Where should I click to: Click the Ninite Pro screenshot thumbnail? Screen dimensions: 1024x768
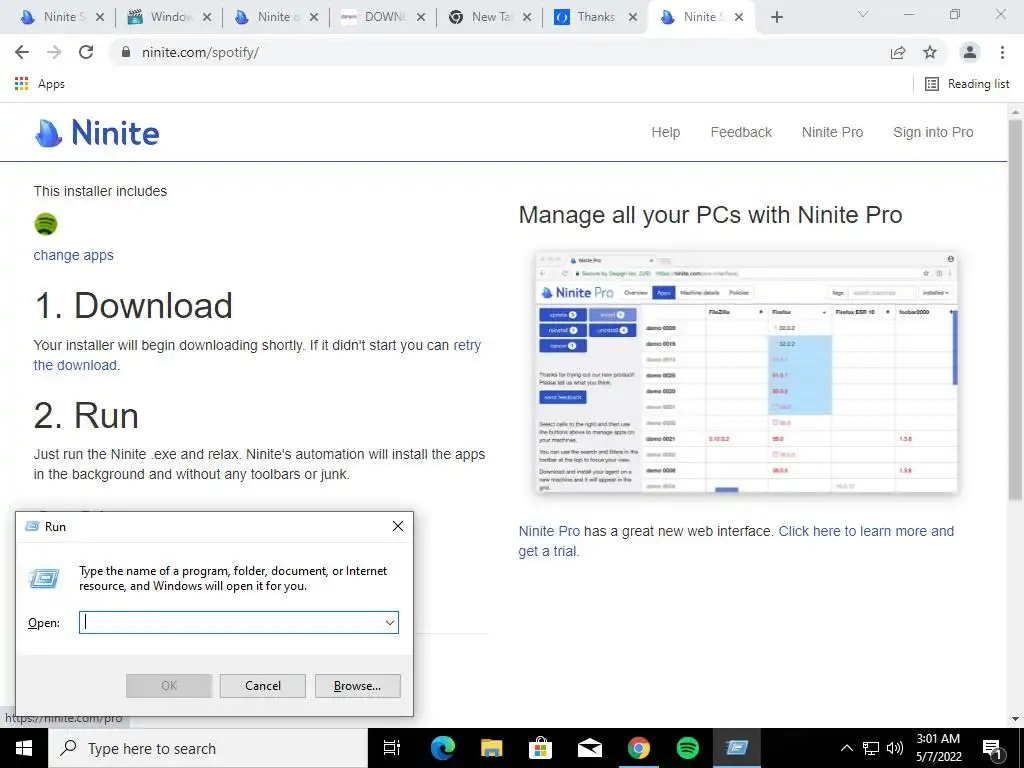click(746, 372)
